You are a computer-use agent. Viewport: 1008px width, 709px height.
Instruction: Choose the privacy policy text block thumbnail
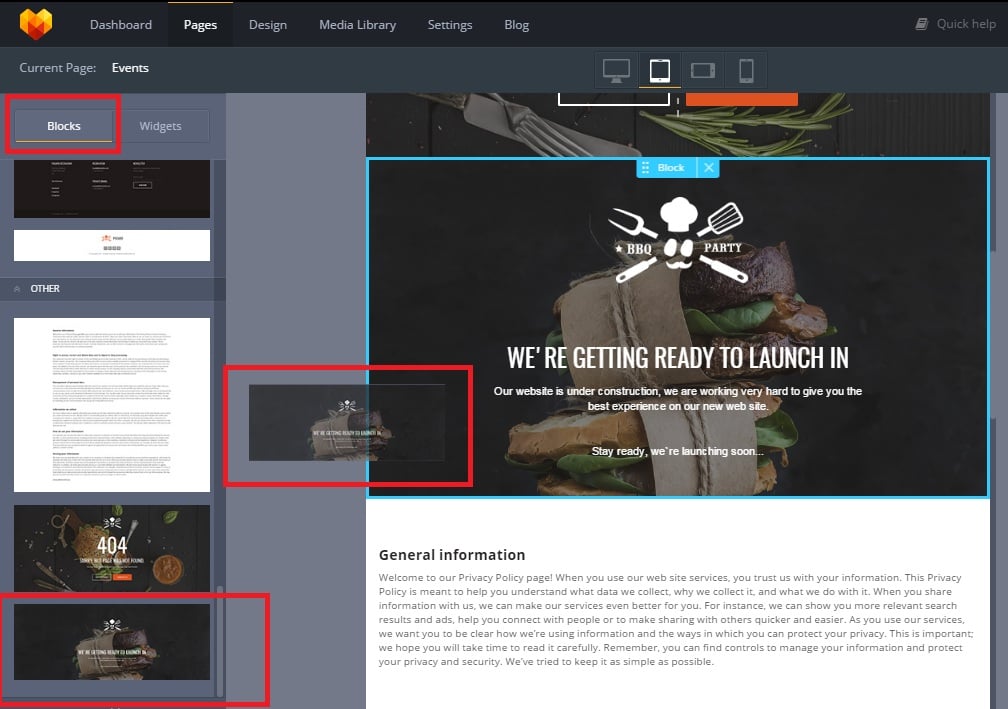pos(112,404)
